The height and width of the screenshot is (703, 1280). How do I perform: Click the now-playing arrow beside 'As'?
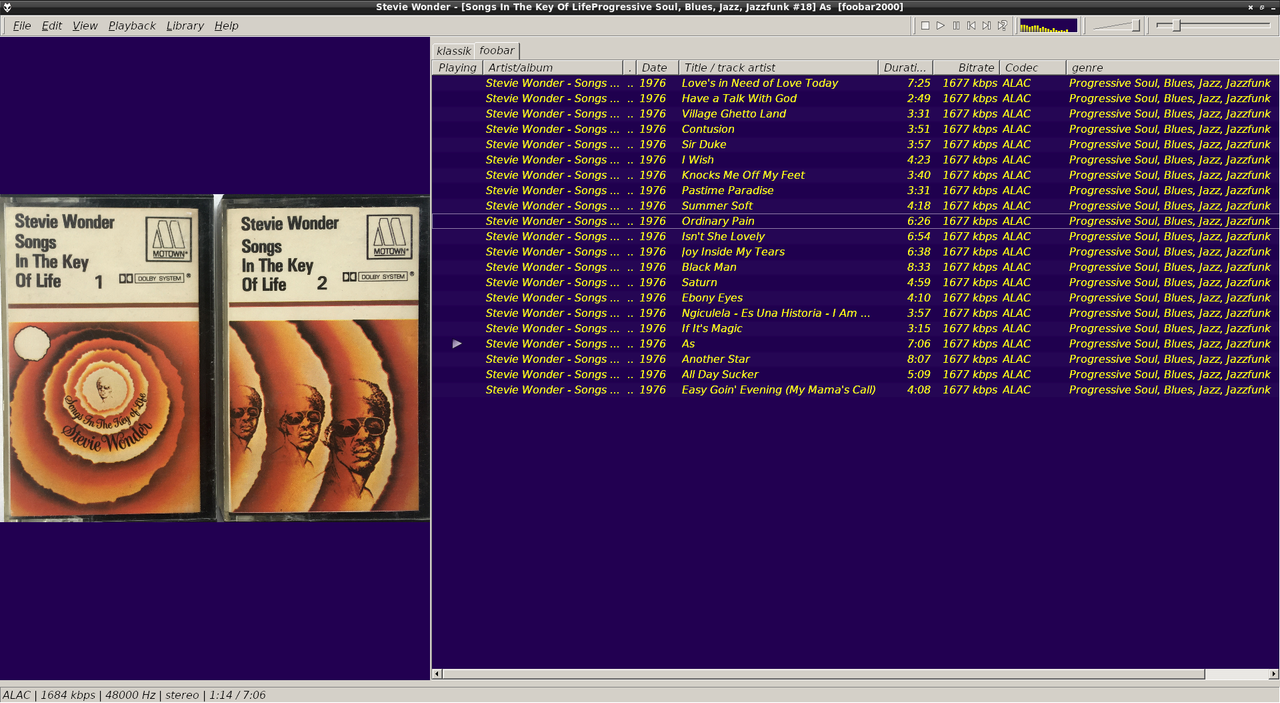click(458, 344)
